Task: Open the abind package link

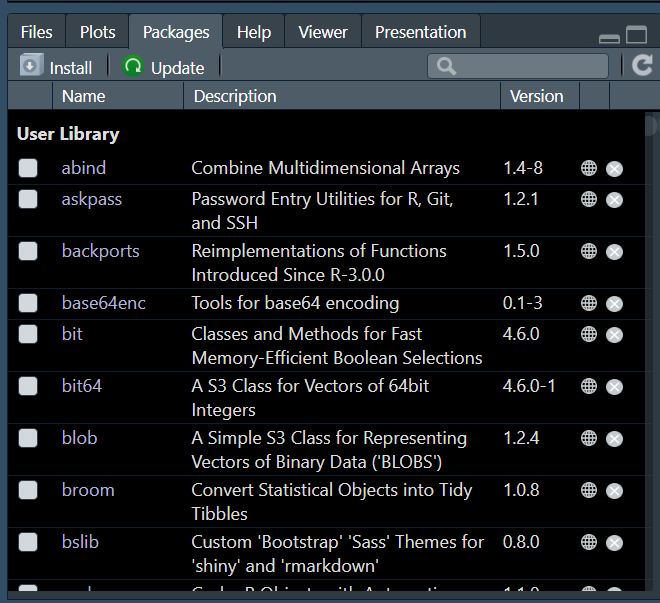Action: tap(84, 168)
